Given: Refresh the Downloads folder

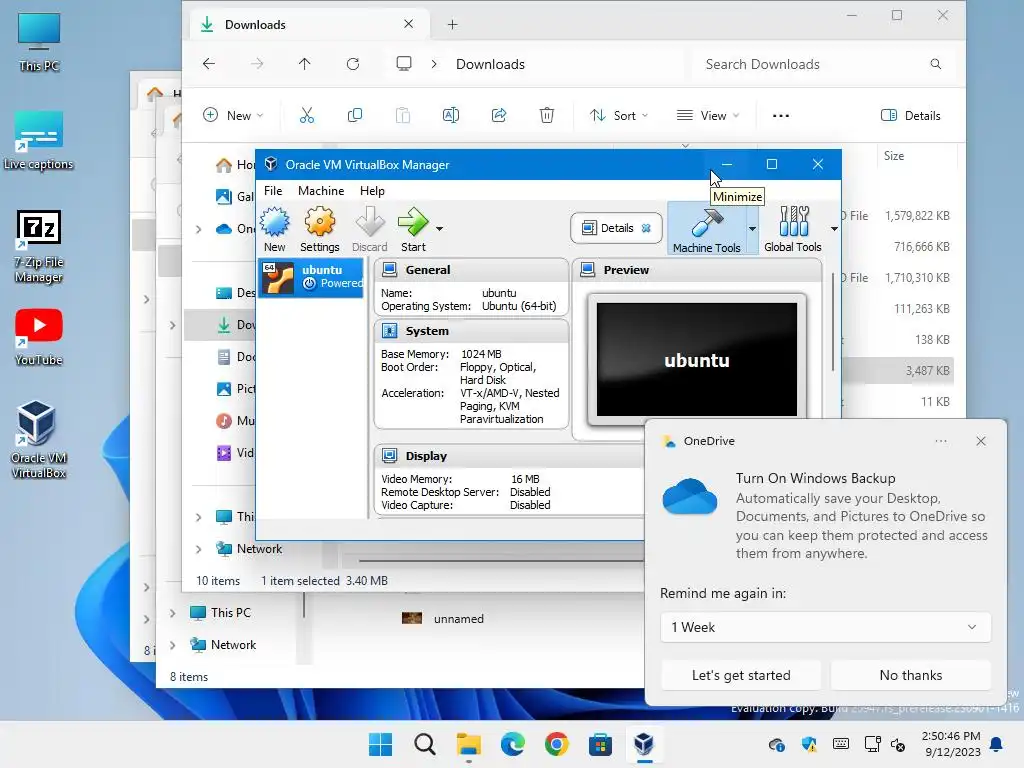Looking at the screenshot, I should click(x=353, y=63).
